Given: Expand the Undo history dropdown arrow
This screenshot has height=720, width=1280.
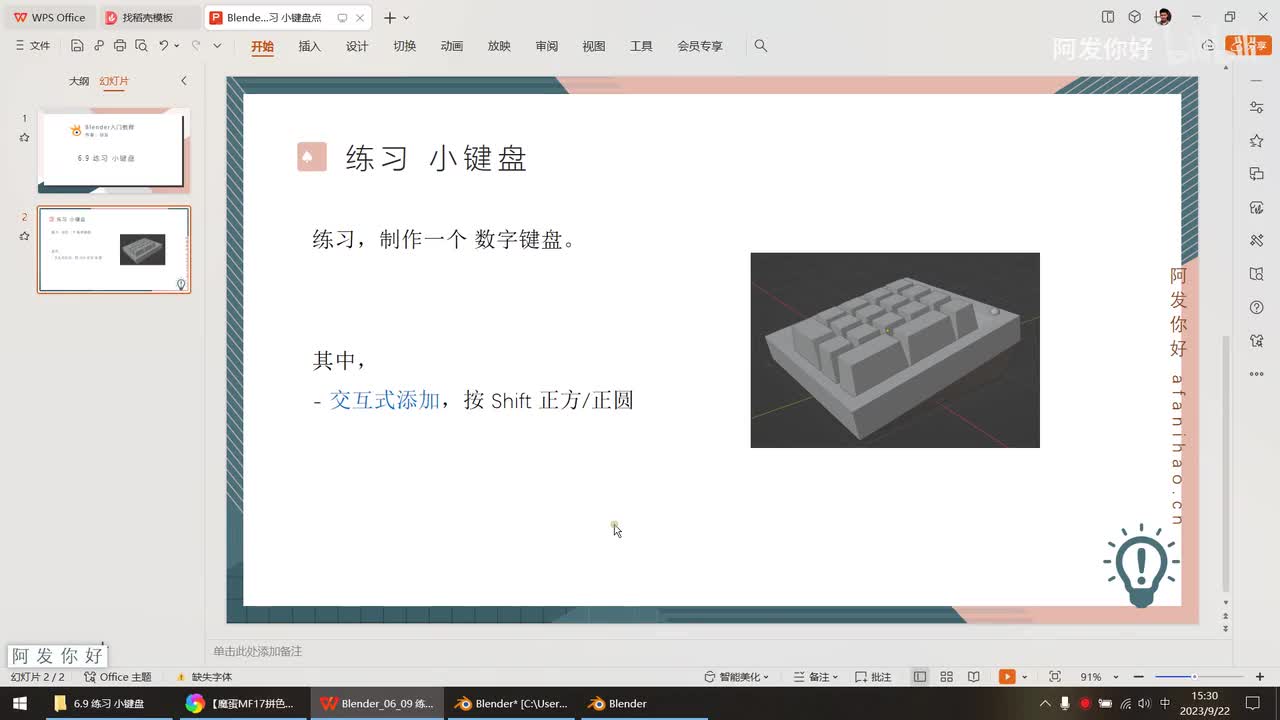Looking at the screenshot, I should (x=177, y=46).
